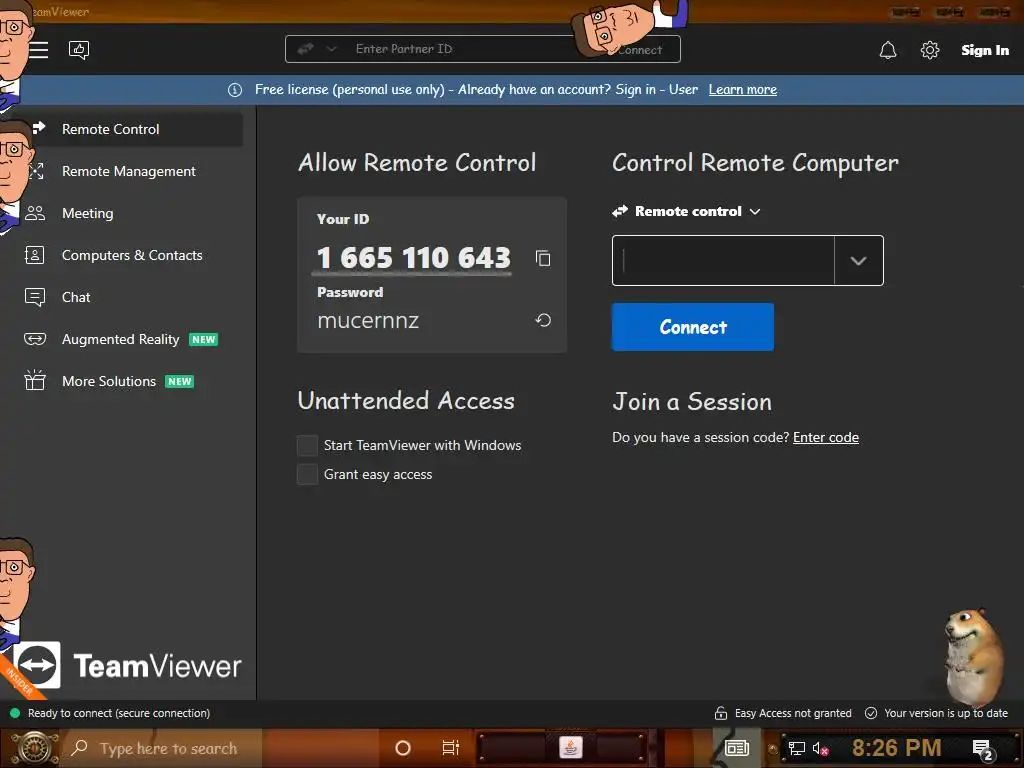Click the network tray icon
The image size is (1024, 768).
click(797, 749)
